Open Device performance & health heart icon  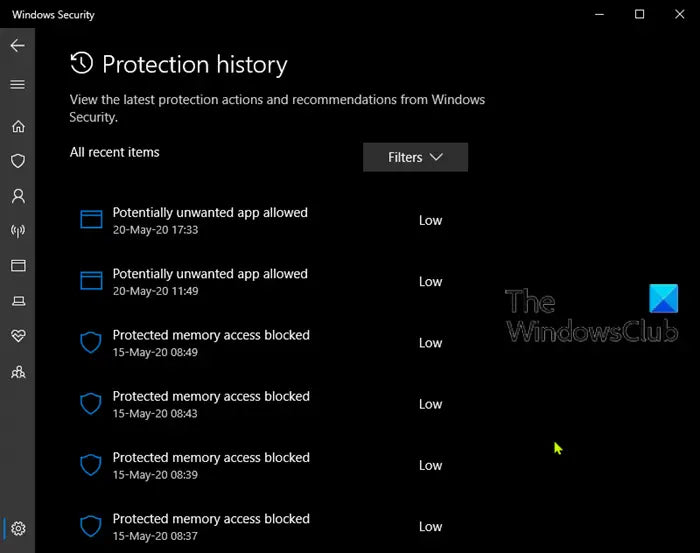(17, 337)
